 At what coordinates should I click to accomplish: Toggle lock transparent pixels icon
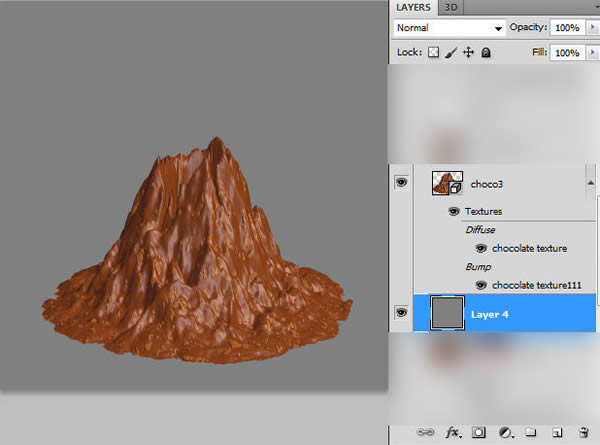(x=433, y=52)
